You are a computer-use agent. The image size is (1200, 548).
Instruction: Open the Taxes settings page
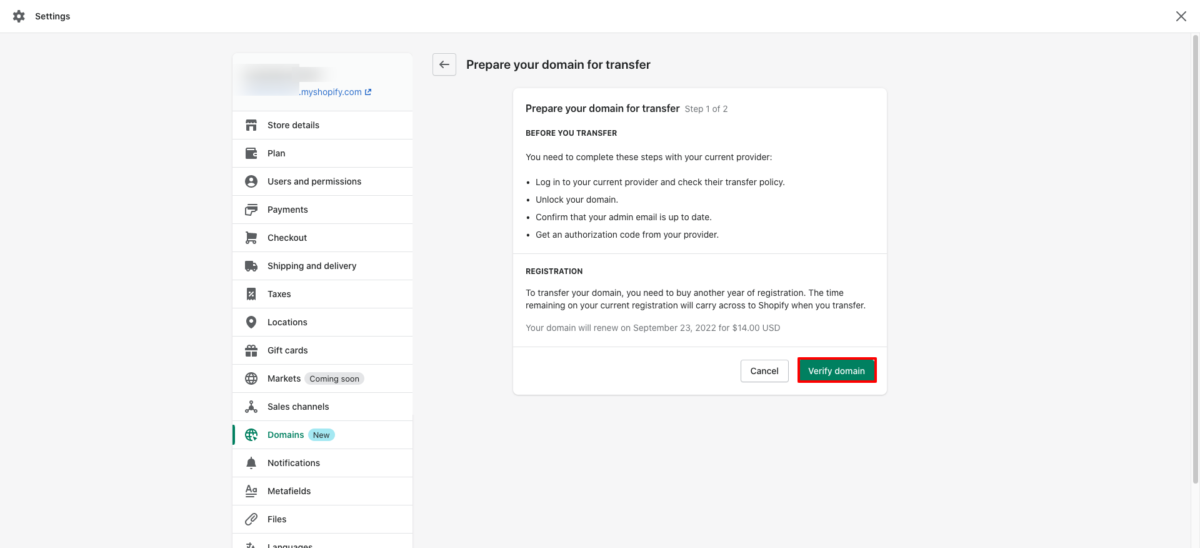tap(279, 294)
